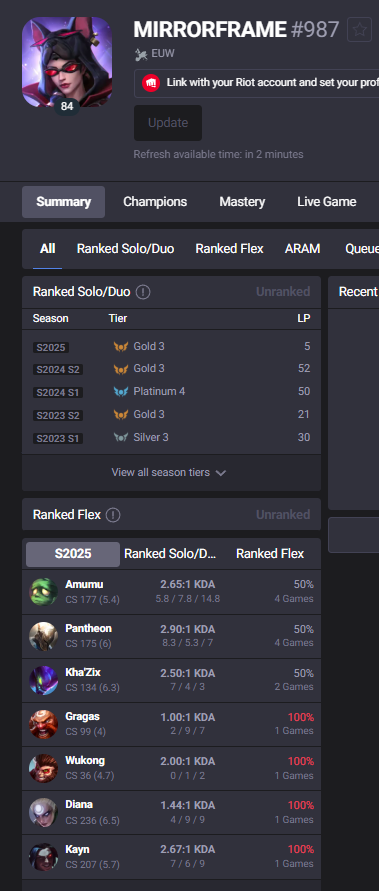Open the Champions tab
This screenshot has height=891, width=379.
155,202
